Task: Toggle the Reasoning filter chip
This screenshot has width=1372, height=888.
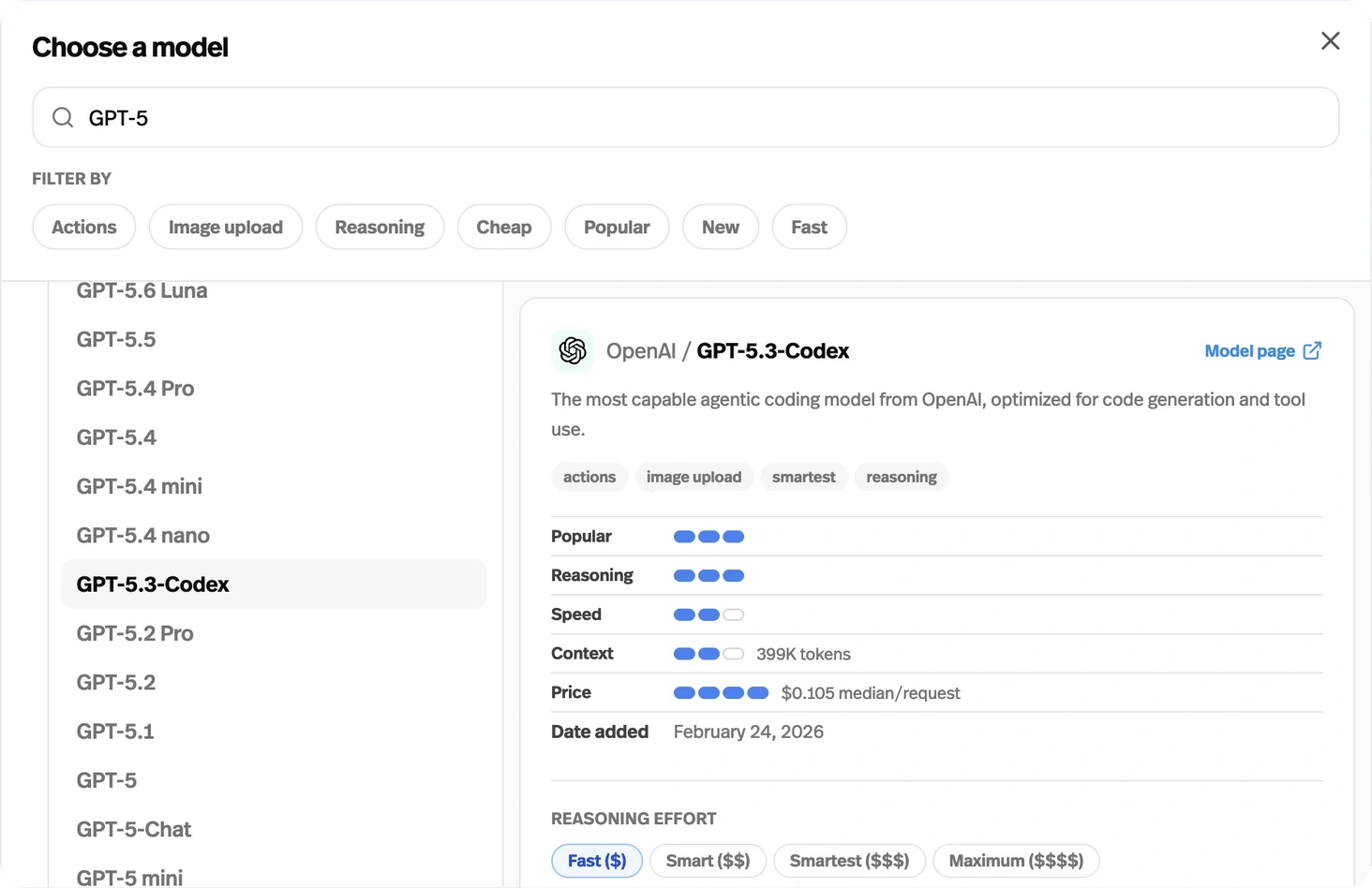Action: pyautogui.click(x=380, y=227)
